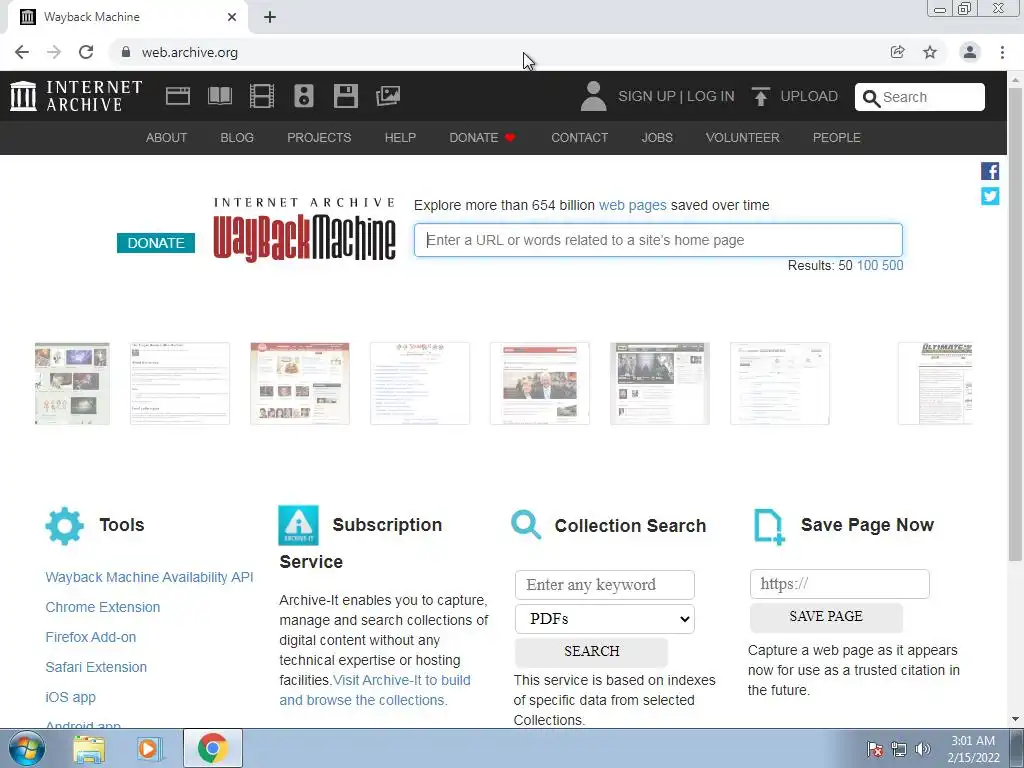Image resolution: width=1024 pixels, height=768 pixels.
Task: Follow the Visit Archive-It link
Action: coord(375,690)
